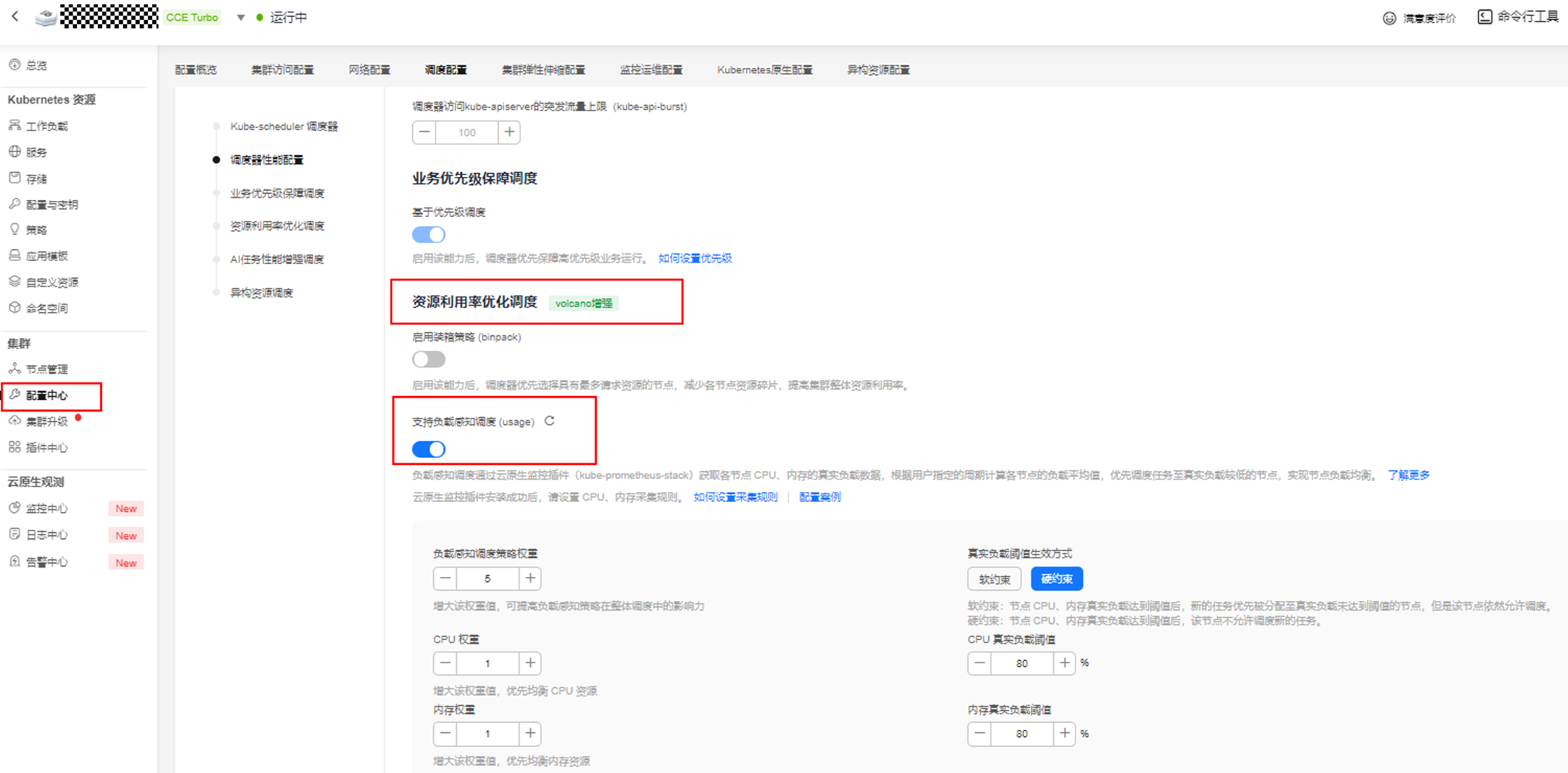1568x773 pixels.
Task: Open 满意度评价 satisfaction survey
Action: point(1419,18)
